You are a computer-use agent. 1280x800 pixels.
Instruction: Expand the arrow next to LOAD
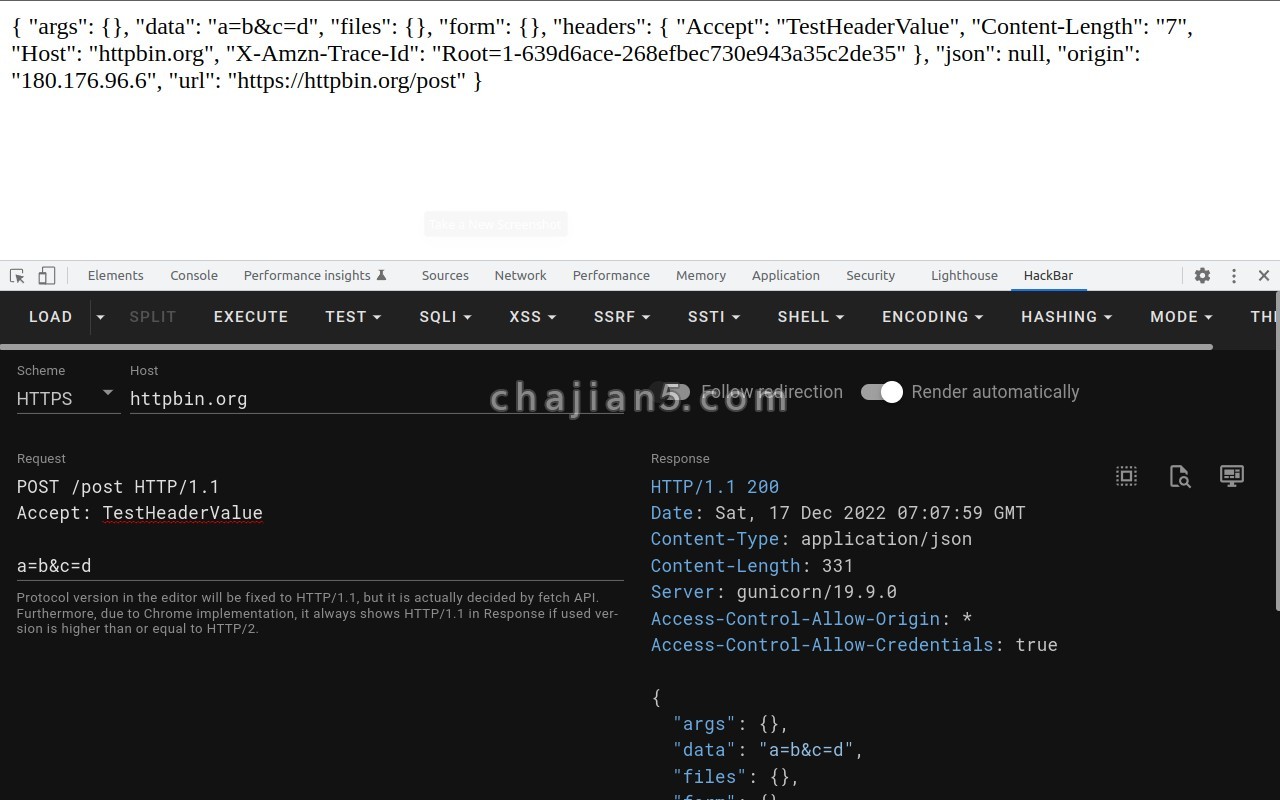[x=100, y=317]
